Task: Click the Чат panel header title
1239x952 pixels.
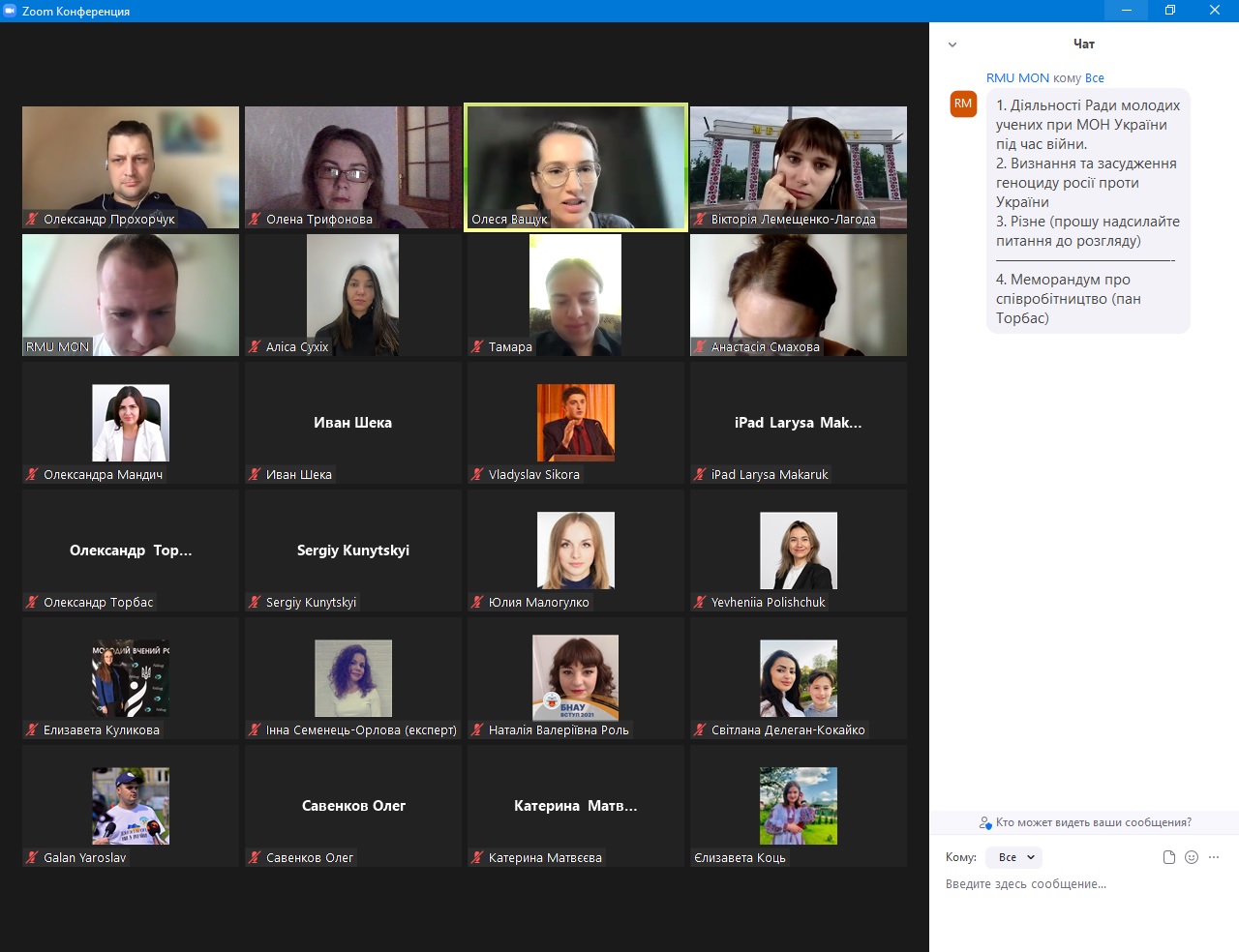Action: 1083,45
